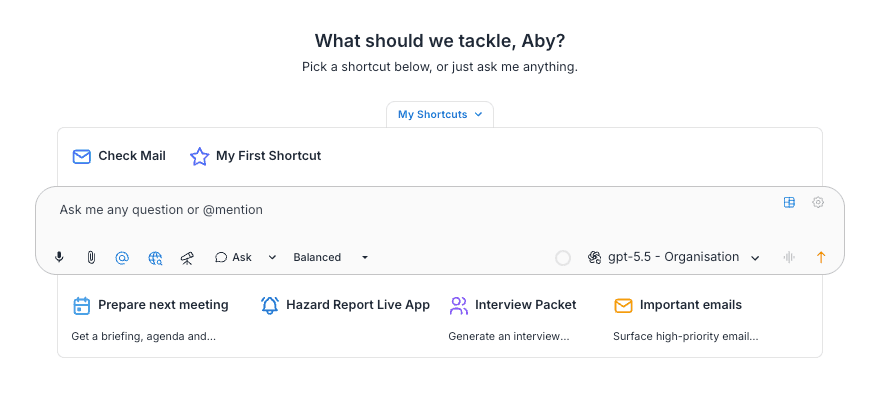Click the telescope research icon
Screen dimensions: 884x400
coord(188,257)
